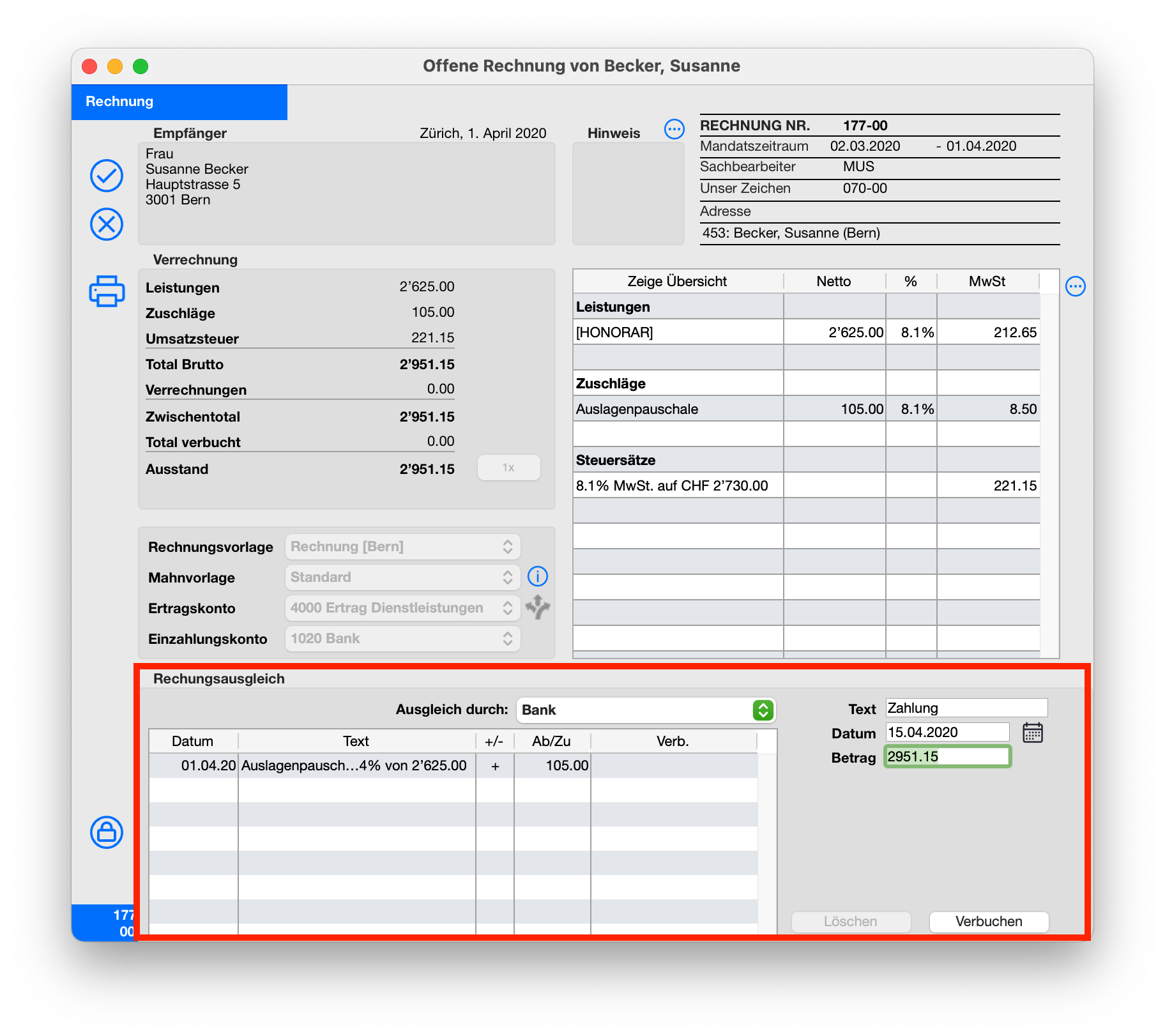Select the 8.1% MwSt. auf CHF 2'730.00 row
The image size is (1165, 1036).
point(806,485)
